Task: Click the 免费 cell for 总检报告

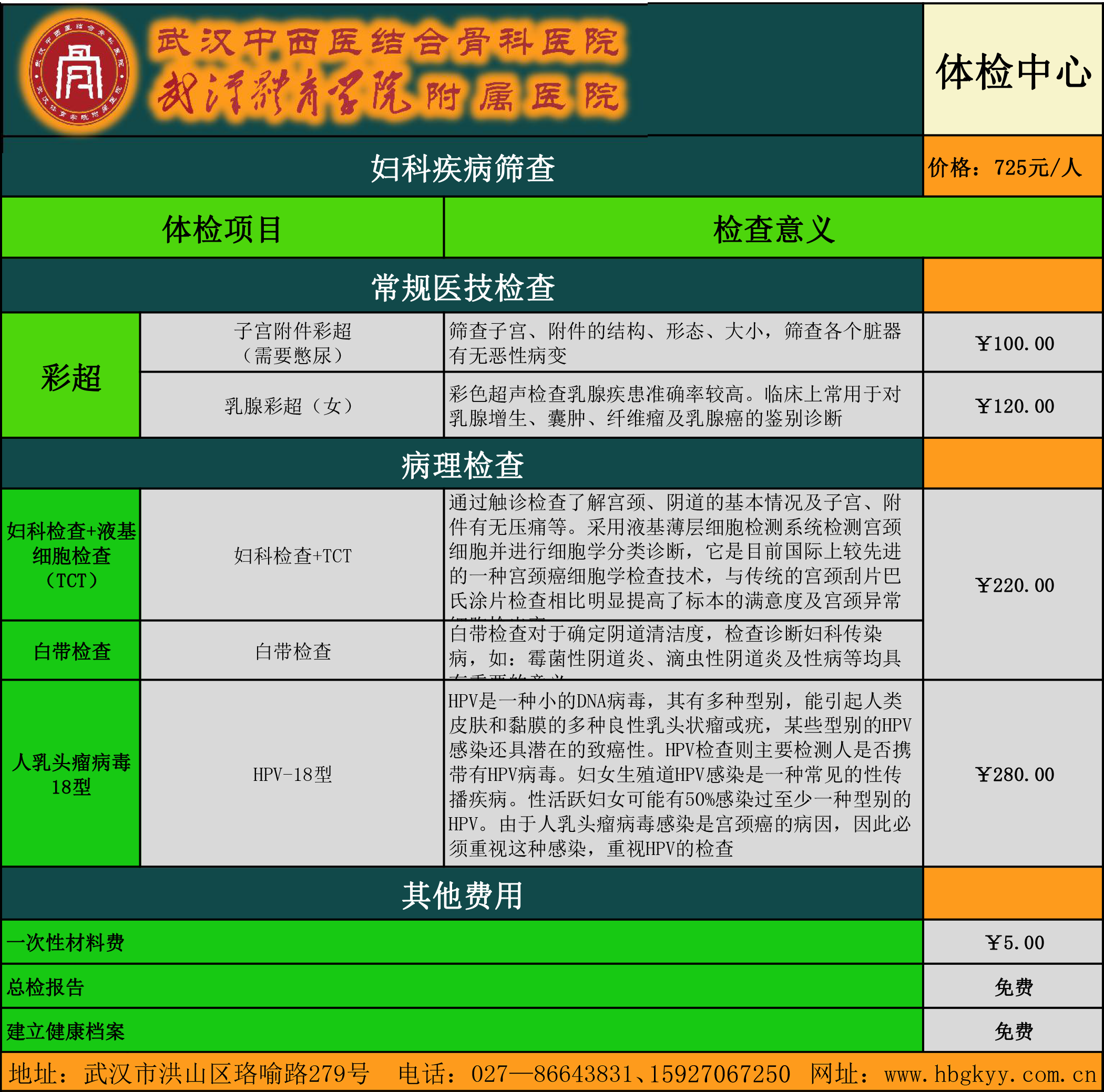Action: (1013, 986)
